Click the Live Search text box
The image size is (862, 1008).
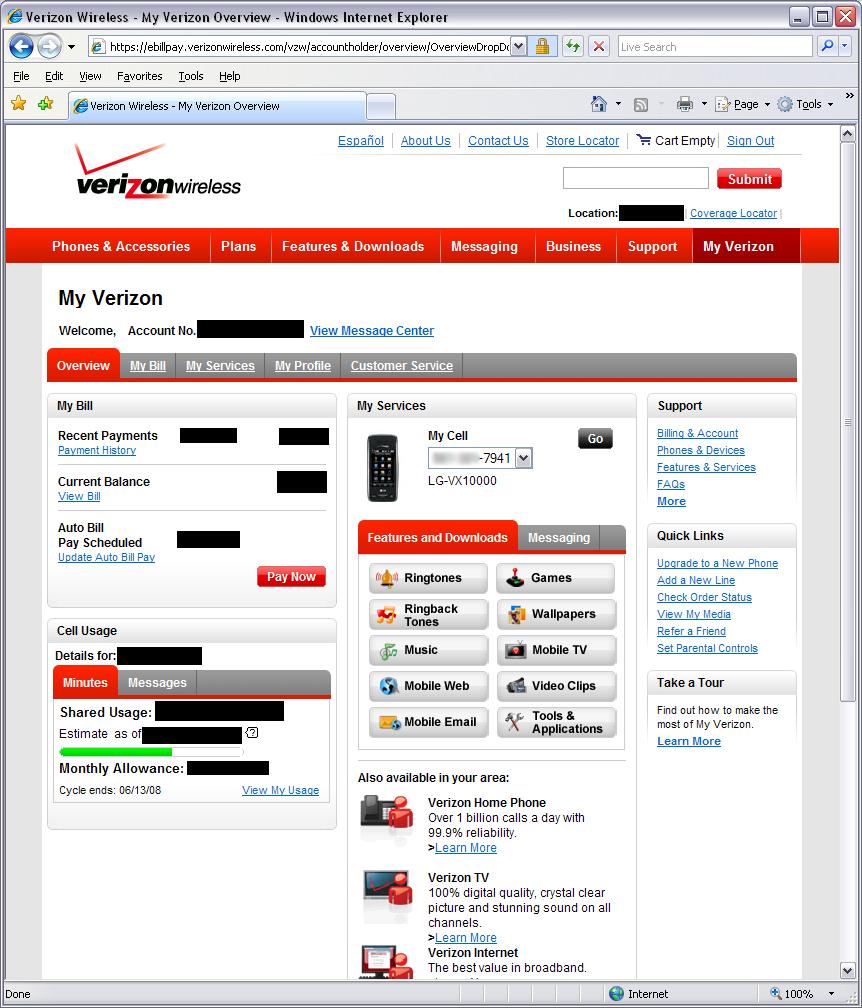tap(715, 46)
